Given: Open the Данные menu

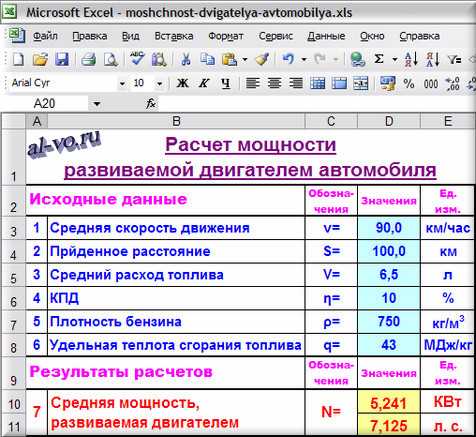Looking at the screenshot, I should [326, 36].
